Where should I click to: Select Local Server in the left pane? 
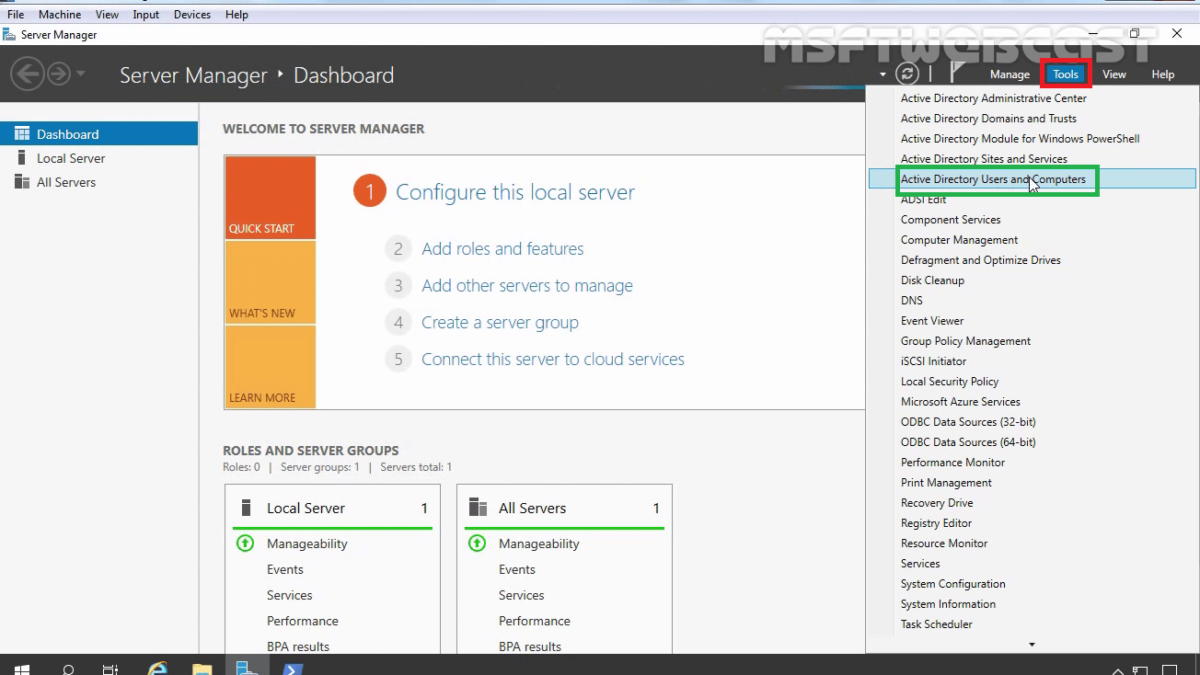[99, 158]
